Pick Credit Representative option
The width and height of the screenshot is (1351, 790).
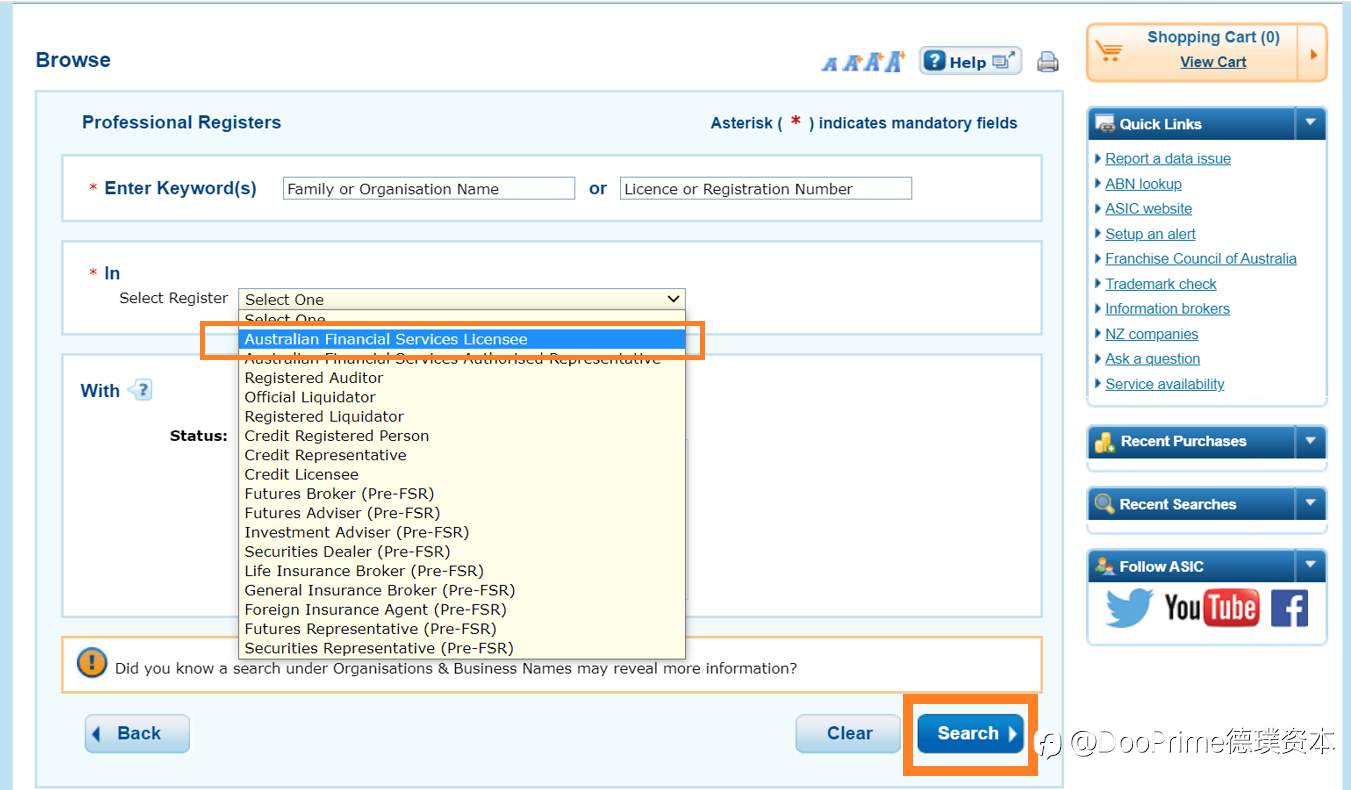point(462,455)
